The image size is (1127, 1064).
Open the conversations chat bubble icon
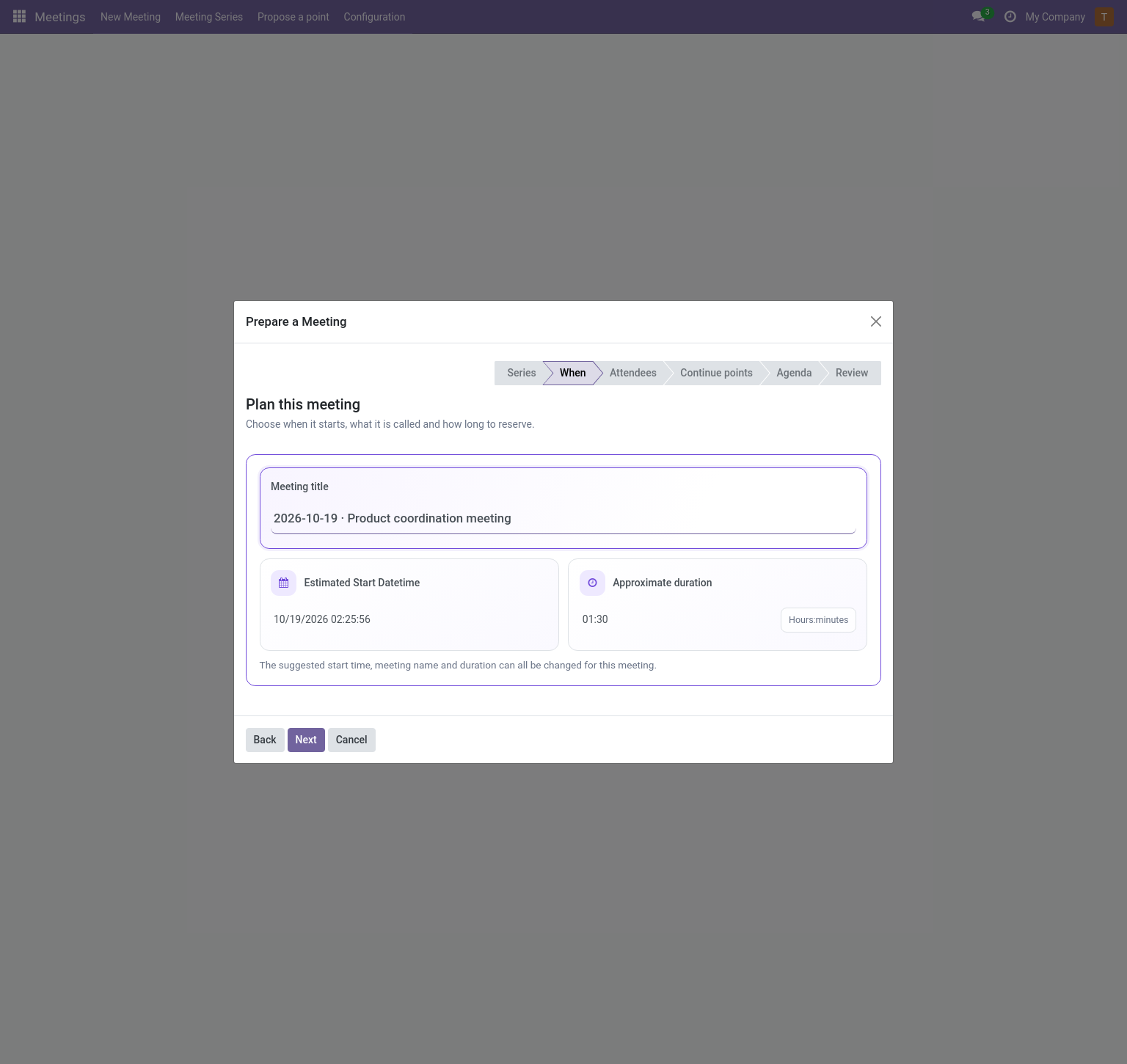[978, 16]
